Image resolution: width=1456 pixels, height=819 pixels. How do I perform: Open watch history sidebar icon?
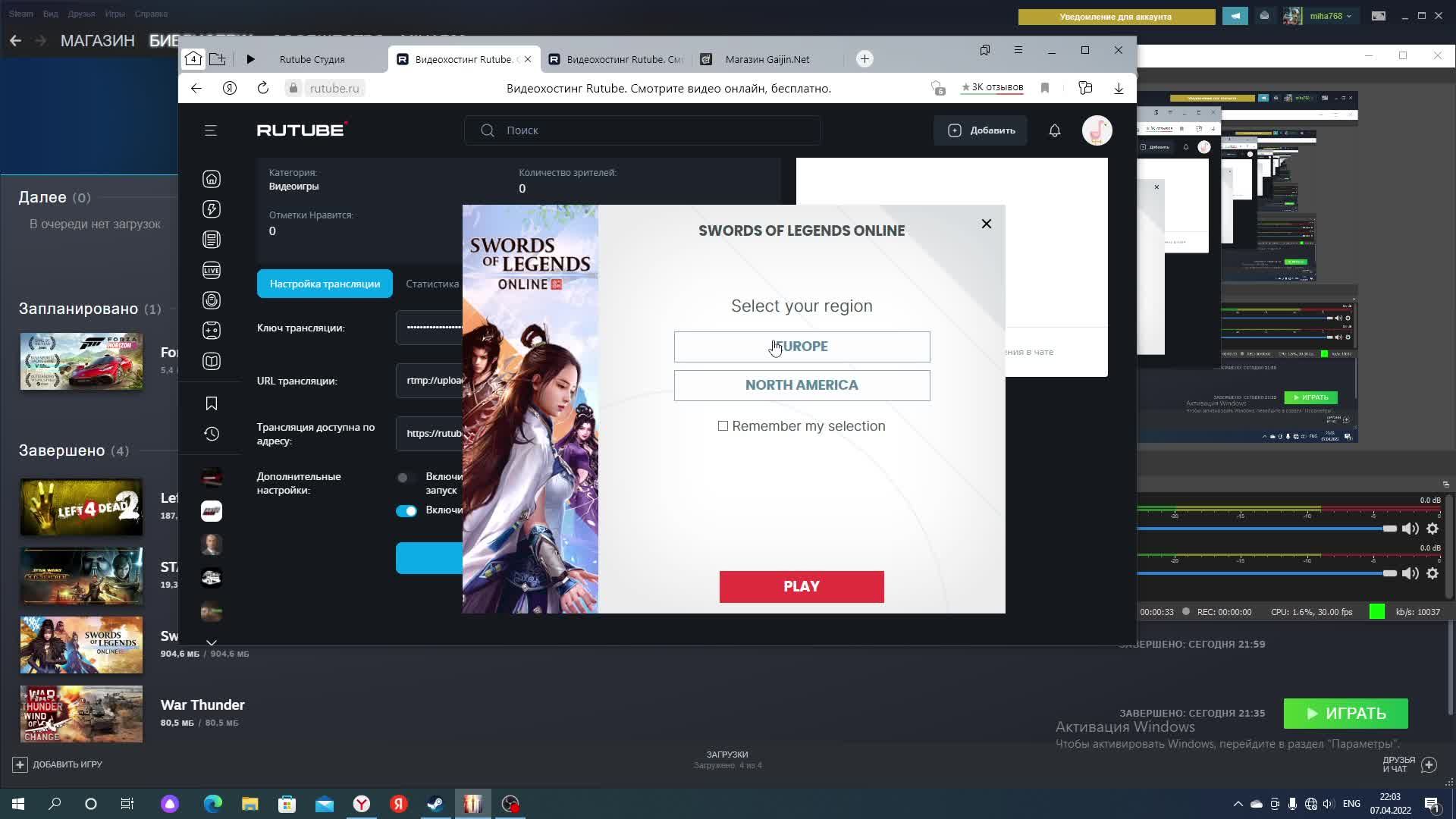coord(212,434)
